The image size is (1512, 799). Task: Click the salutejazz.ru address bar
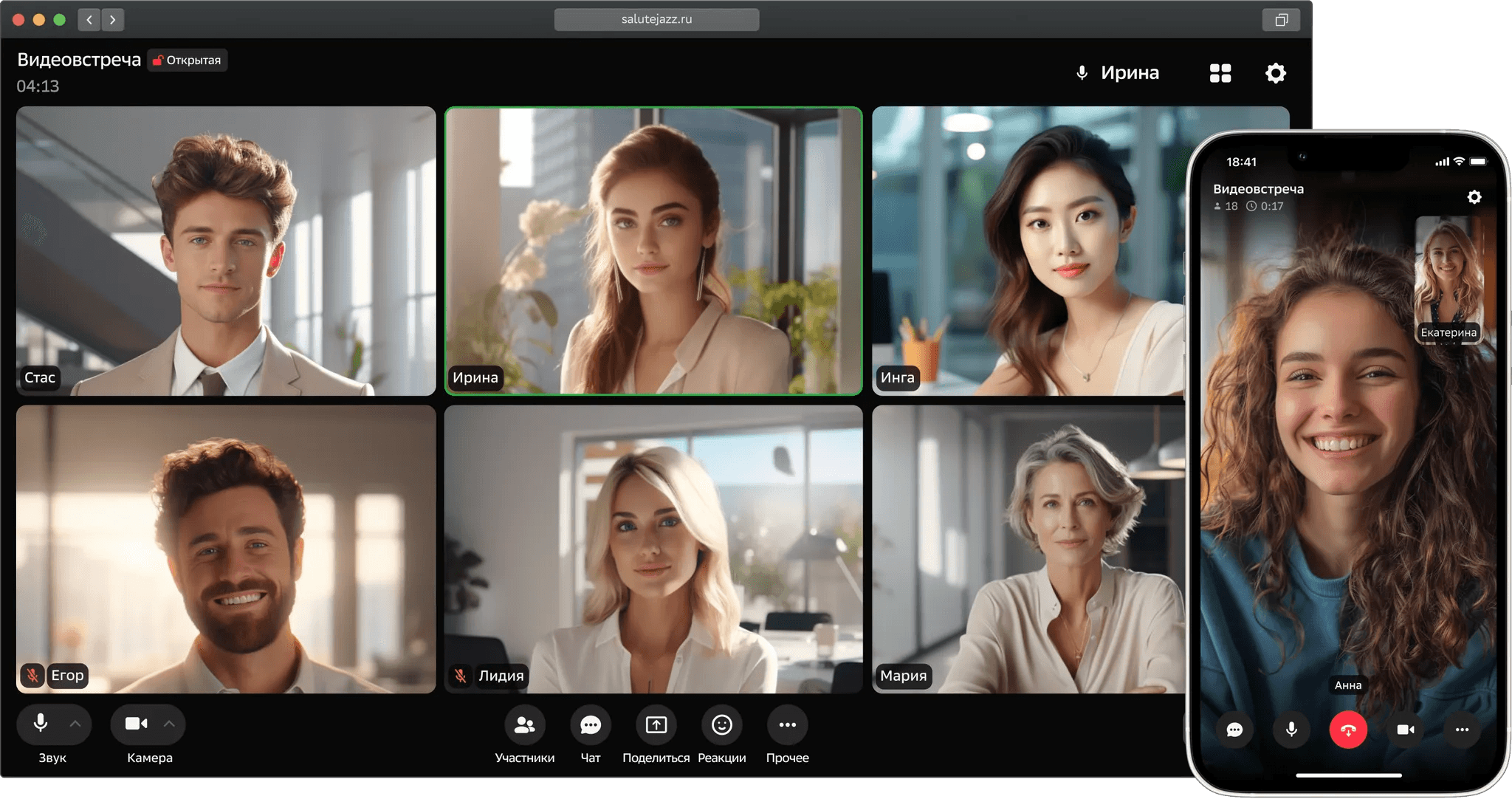[x=656, y=19]
